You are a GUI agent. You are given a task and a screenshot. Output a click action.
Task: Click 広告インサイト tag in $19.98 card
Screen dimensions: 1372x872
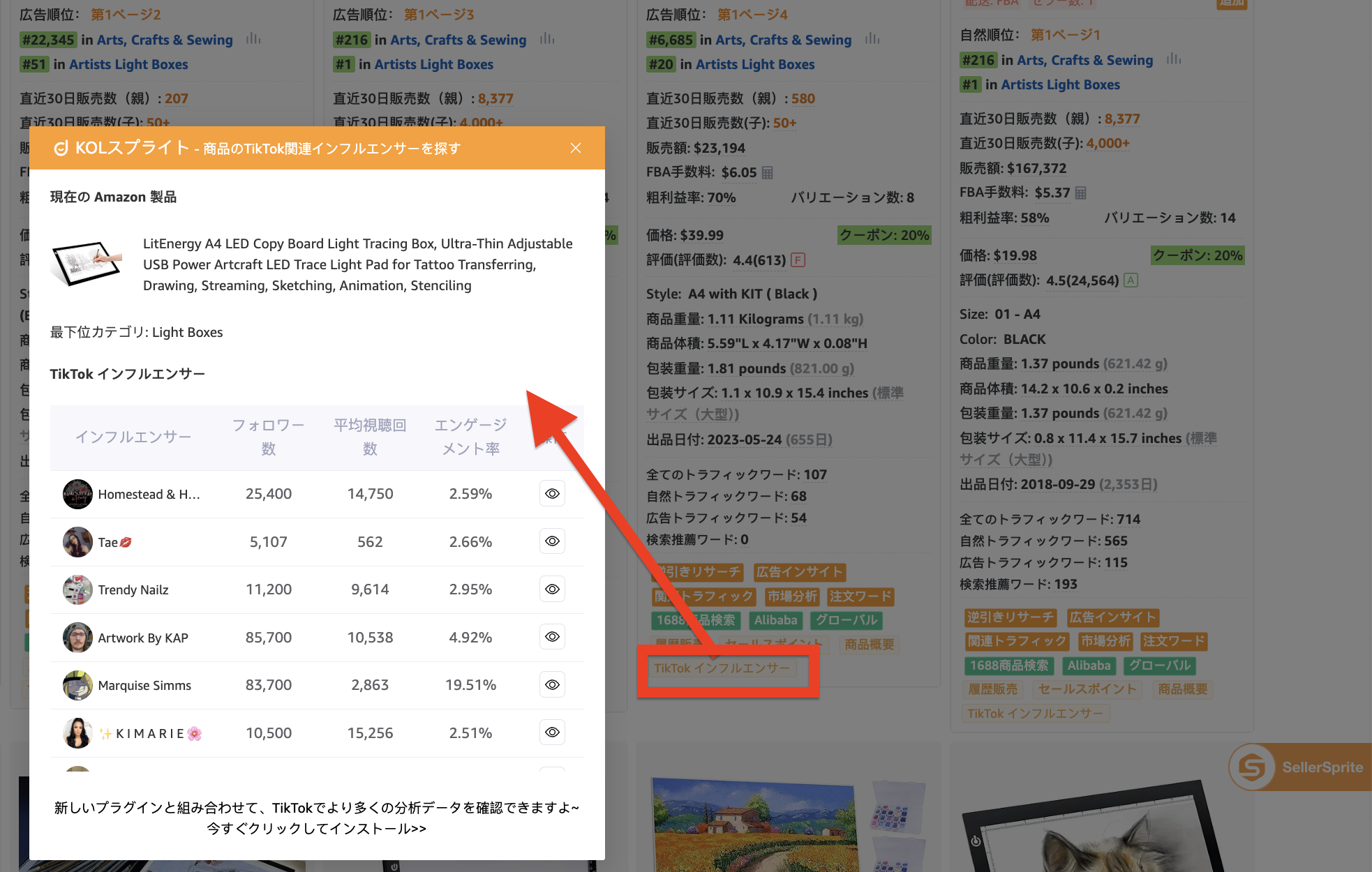tap(1112, 617)
